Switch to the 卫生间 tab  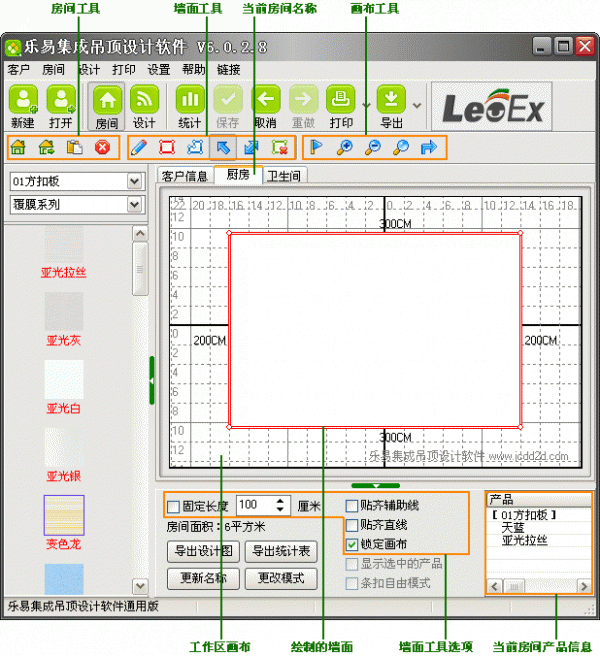pyautogui.click(x=285, y=176)
